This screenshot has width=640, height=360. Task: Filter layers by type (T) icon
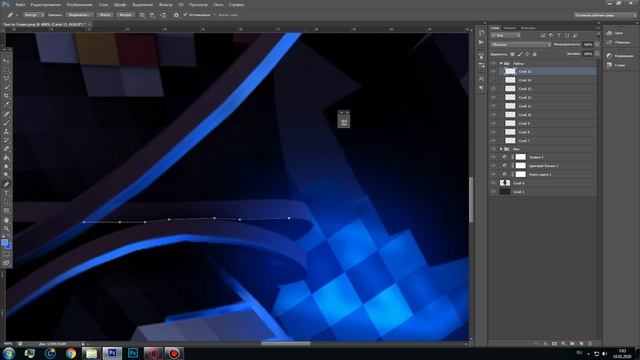[559, 36]
